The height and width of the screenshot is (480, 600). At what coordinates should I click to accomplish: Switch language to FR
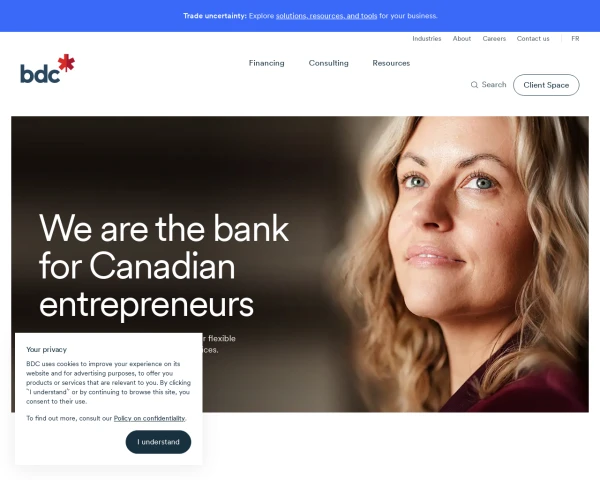[575, 39]
